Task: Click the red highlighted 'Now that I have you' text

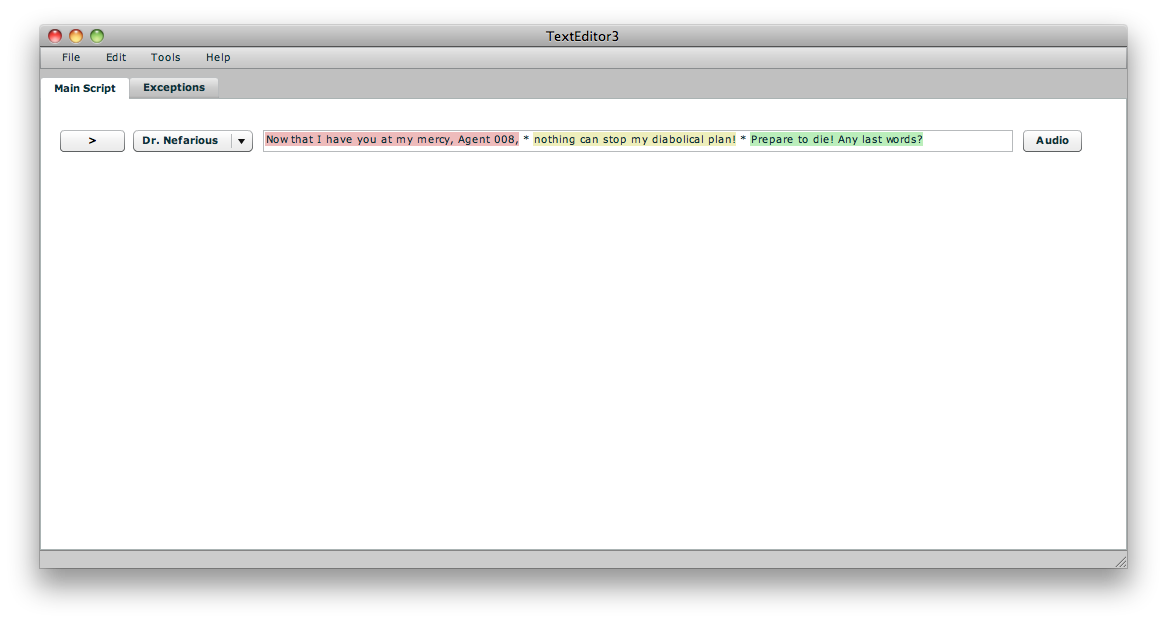Action: 392,139
